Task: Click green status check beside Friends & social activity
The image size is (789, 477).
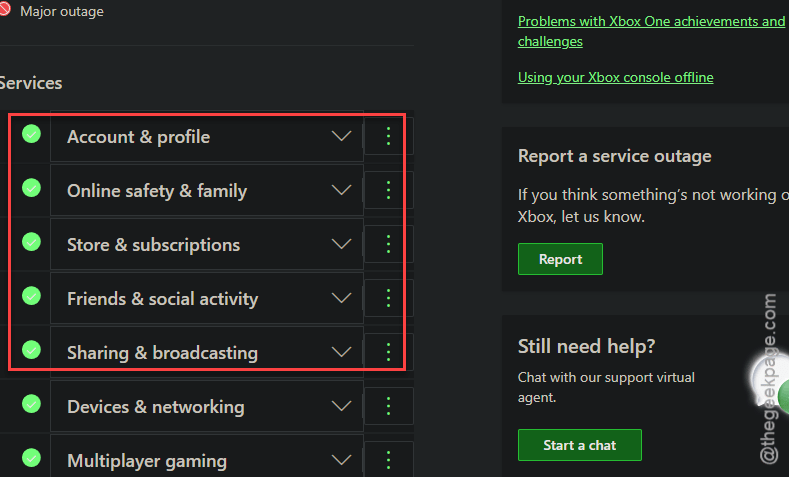Action: tap(31, 296)
